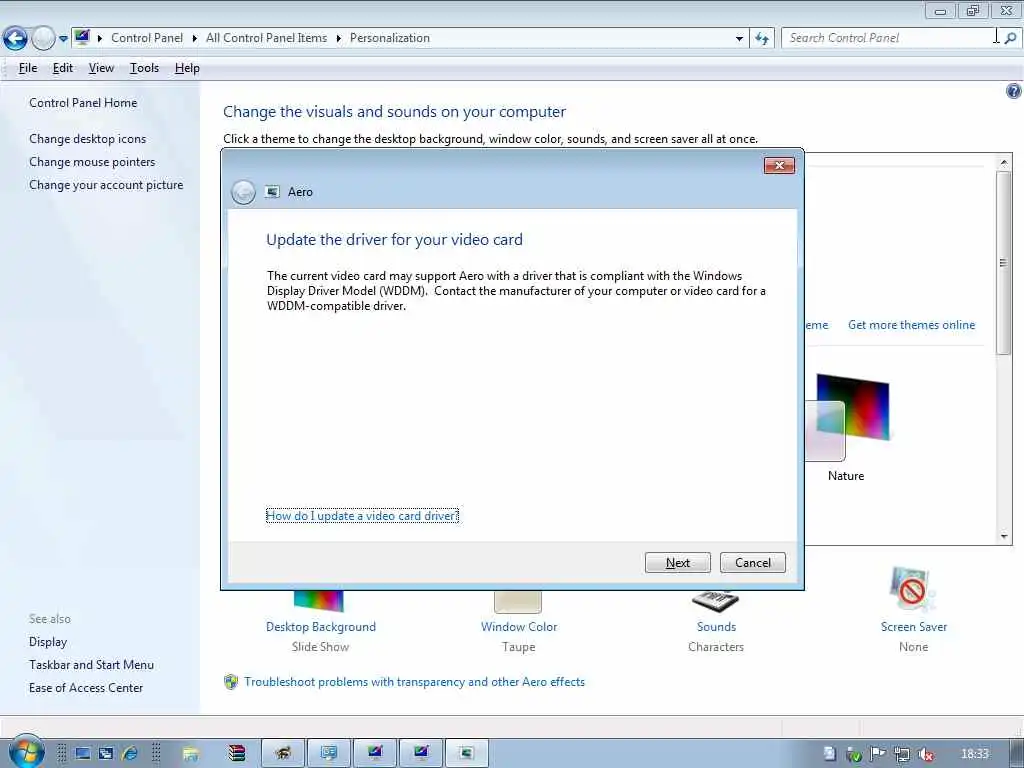Open the Tools menu
The height and width of the screenshot is (768, 1024).
(144, 68)
